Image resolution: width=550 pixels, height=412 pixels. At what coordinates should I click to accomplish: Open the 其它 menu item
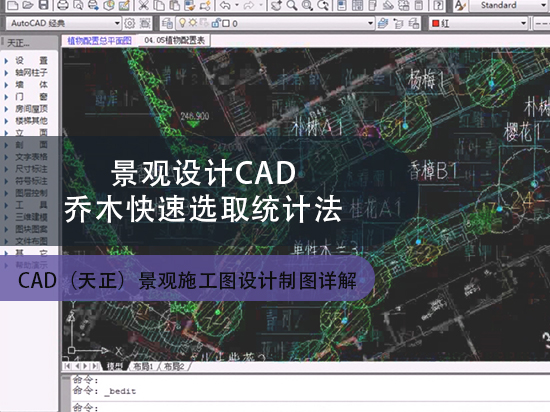tap(31, 253)
